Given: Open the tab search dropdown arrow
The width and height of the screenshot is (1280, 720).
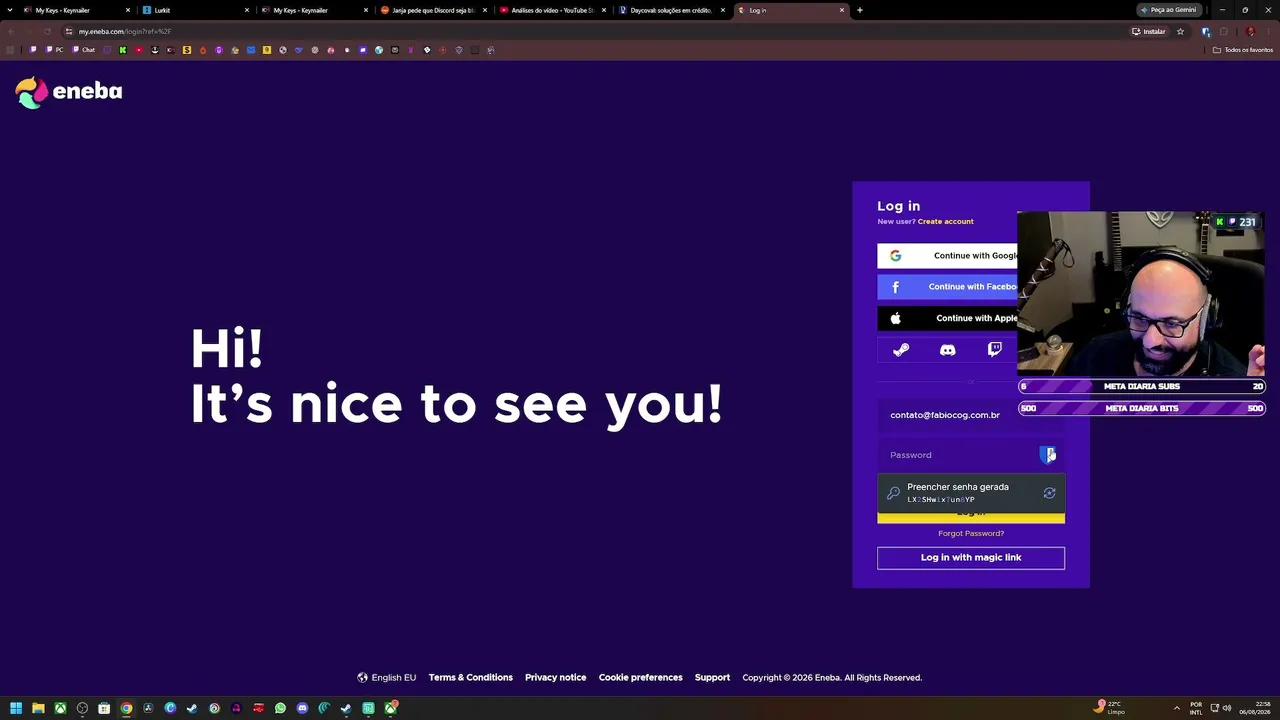Looking at the screenshot, I should click(10, 10).
